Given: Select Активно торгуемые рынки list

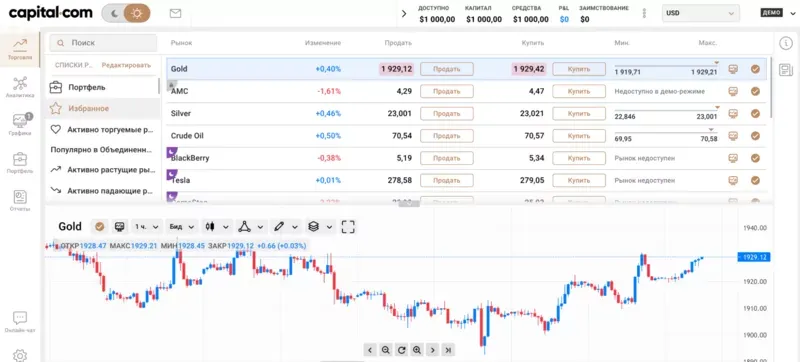Looking at the screenshot, I should [103, 130].
